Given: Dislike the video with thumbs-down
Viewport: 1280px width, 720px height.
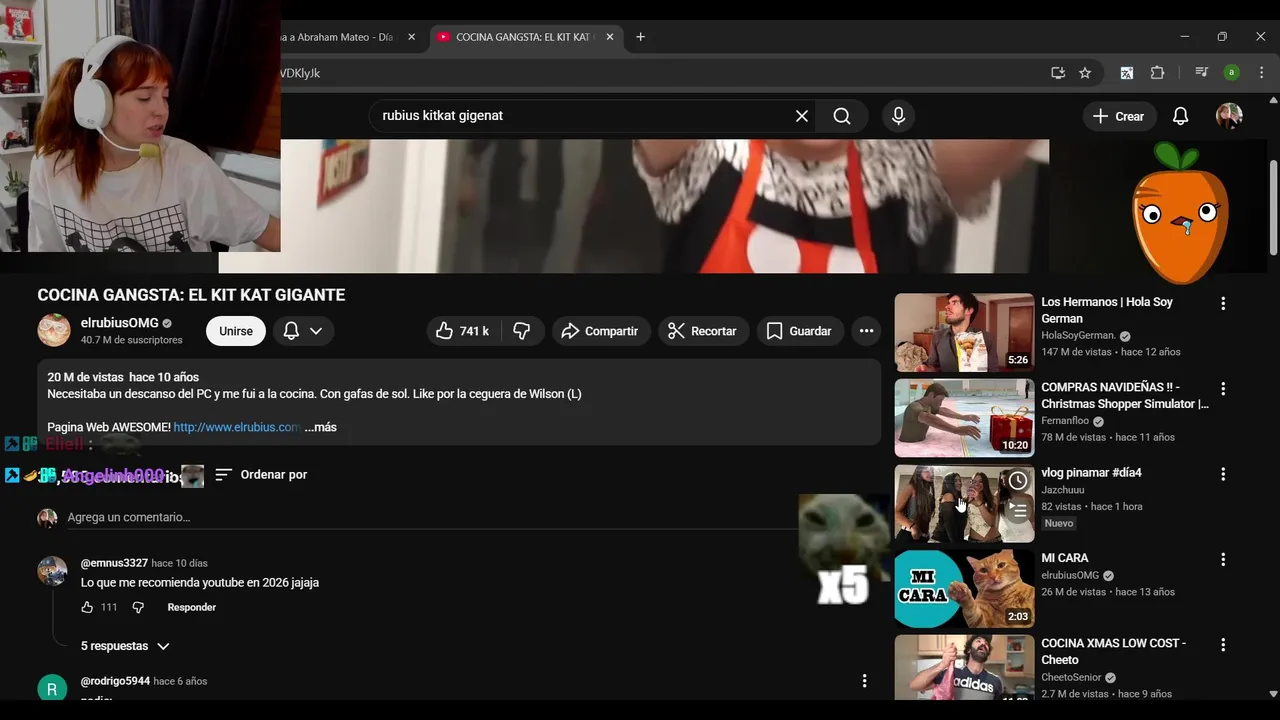Looking at the screenshot, I should (x=522, y=331).
